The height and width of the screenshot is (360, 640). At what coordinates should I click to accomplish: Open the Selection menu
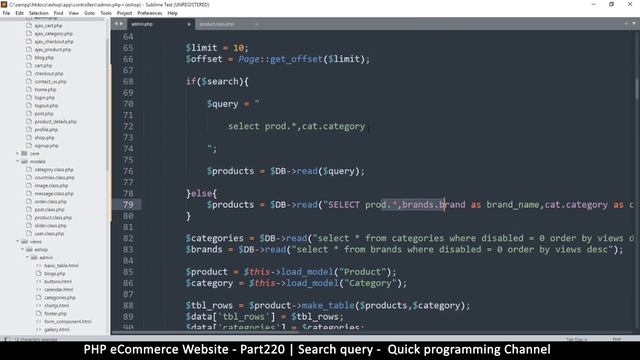[x=38, y=13]
